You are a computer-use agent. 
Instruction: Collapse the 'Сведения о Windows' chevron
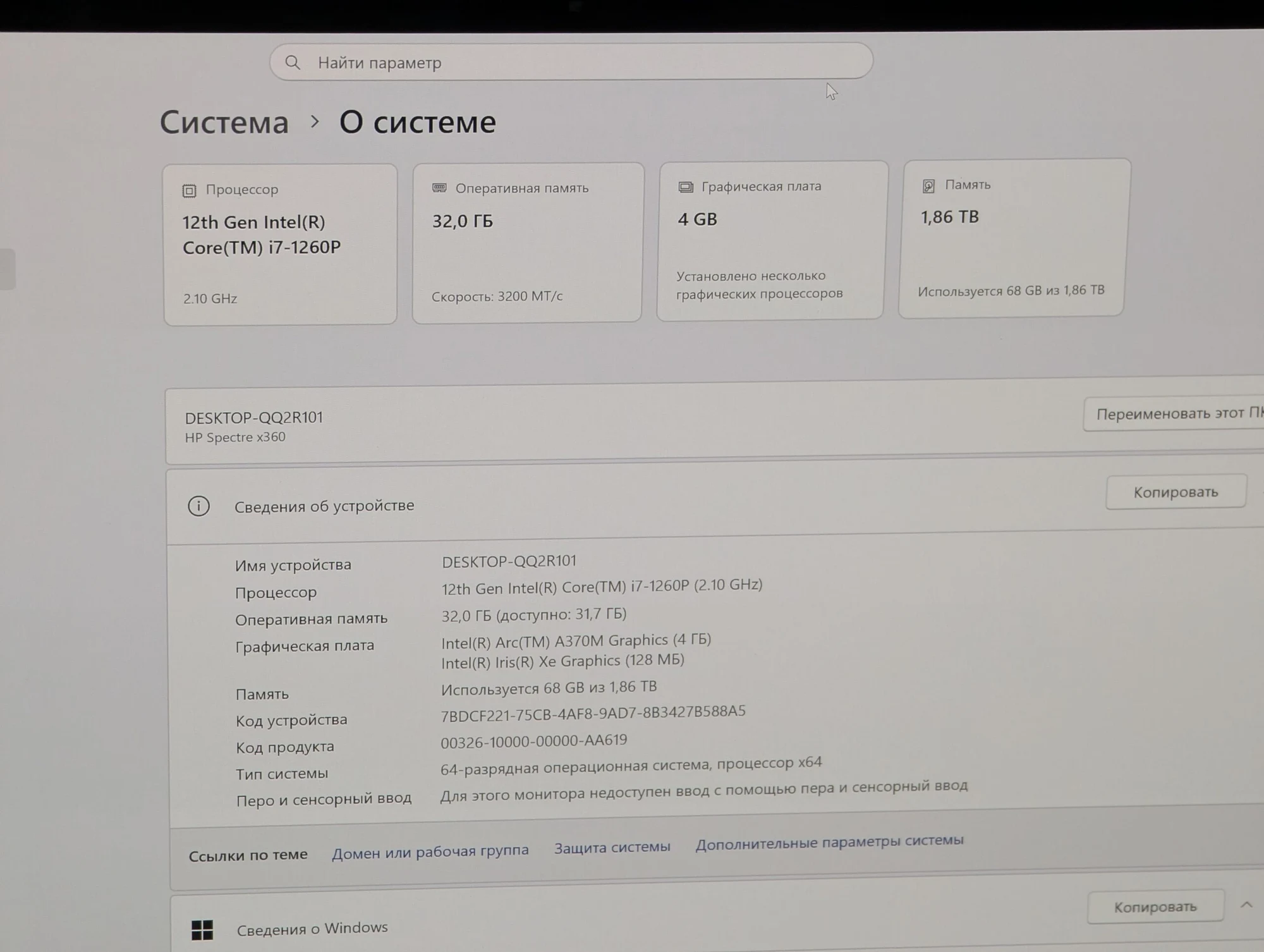pyautogui.click(x=1246, y=905)
